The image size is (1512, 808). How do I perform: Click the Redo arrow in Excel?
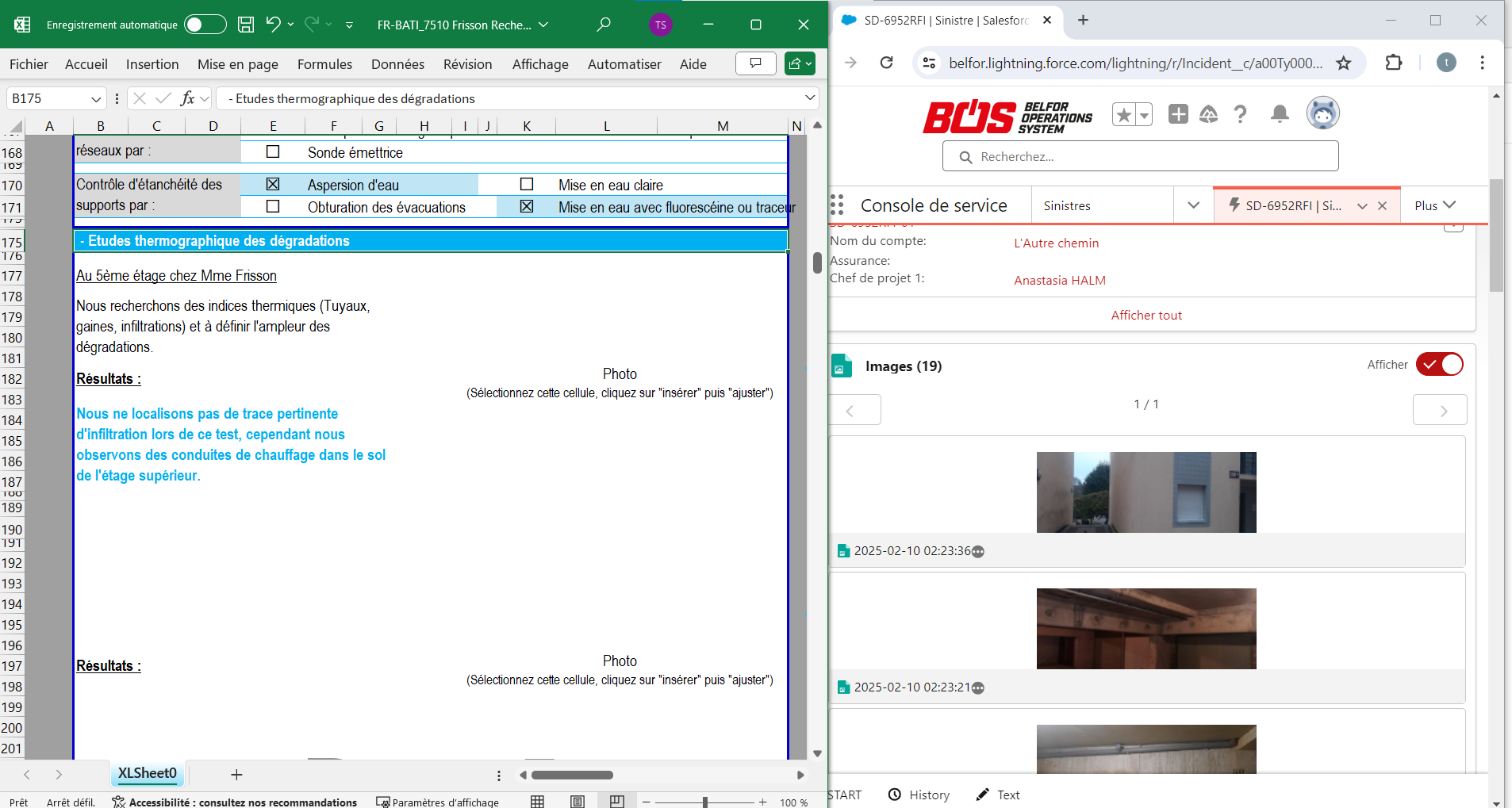312,25
